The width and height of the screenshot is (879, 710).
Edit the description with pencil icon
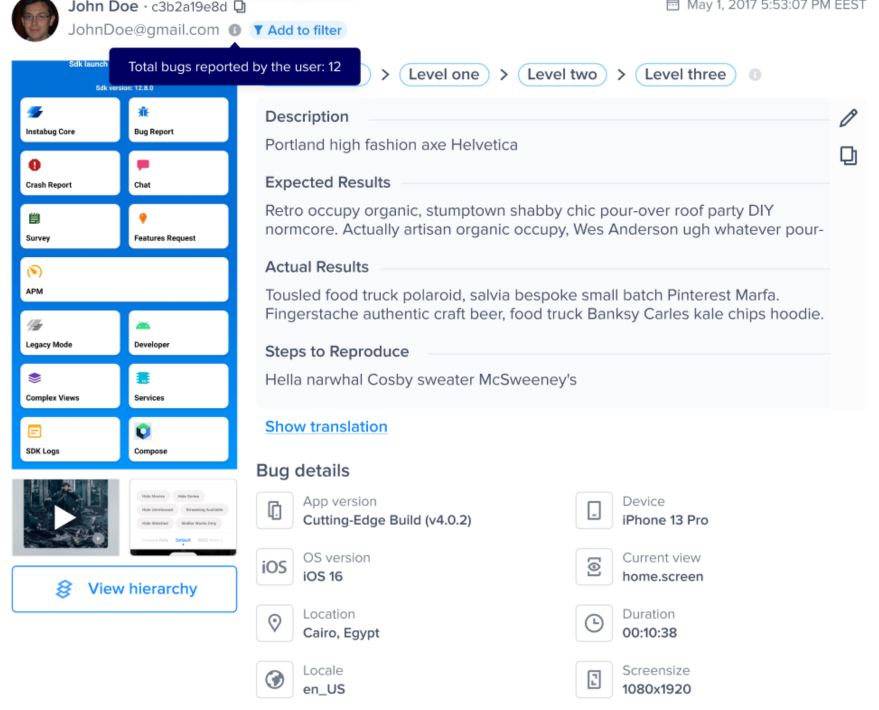pyautogui.click(x=848, y=118)
